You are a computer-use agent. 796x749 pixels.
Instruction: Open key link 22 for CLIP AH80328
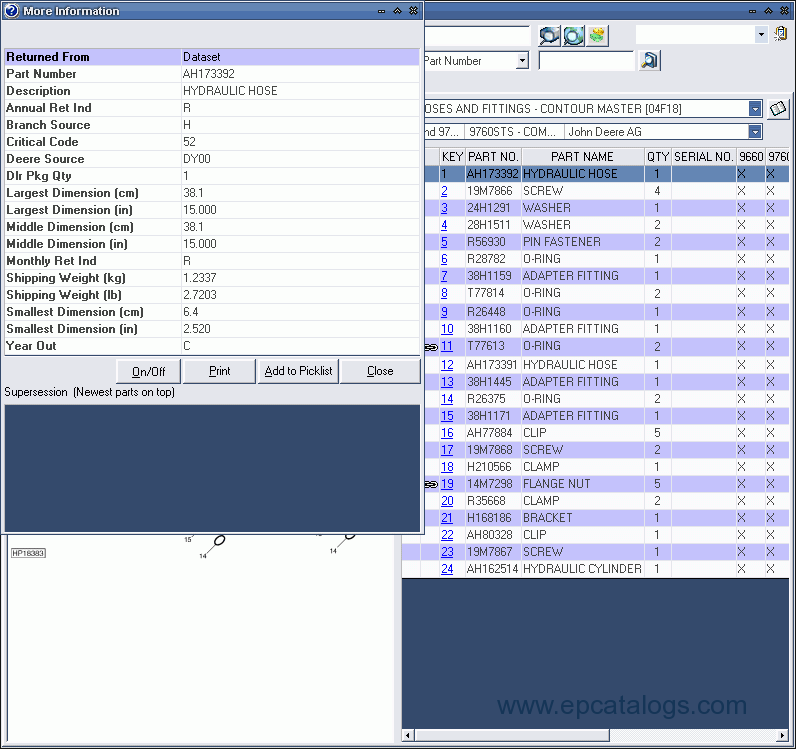[x=447, y=535]
